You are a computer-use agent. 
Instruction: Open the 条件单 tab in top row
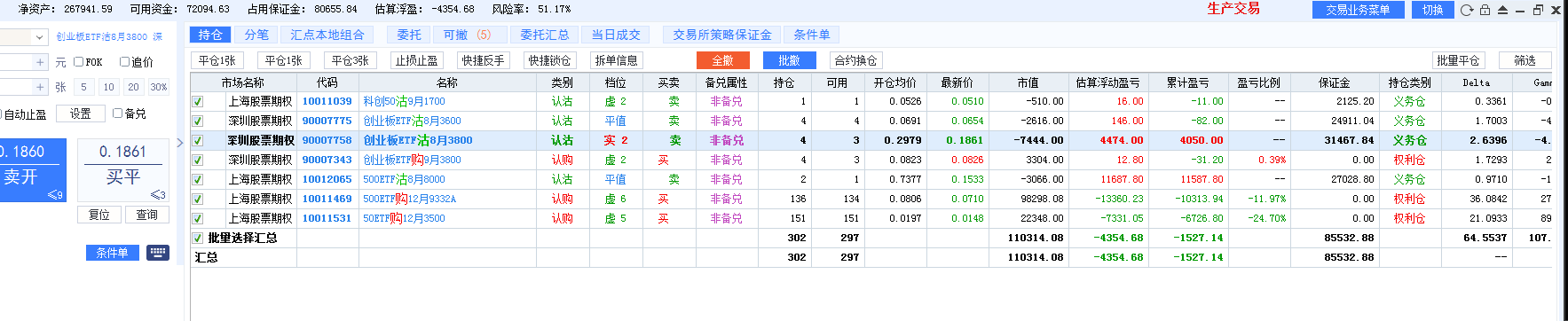click(812, 35)
